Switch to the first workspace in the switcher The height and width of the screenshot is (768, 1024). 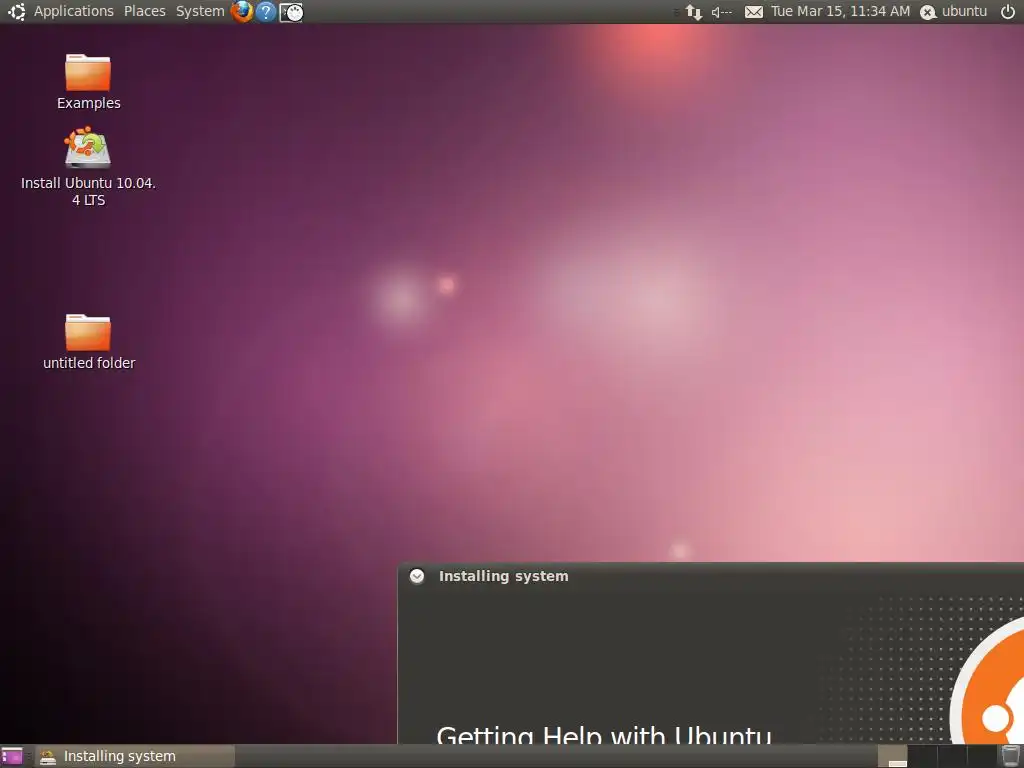[893, 756]
